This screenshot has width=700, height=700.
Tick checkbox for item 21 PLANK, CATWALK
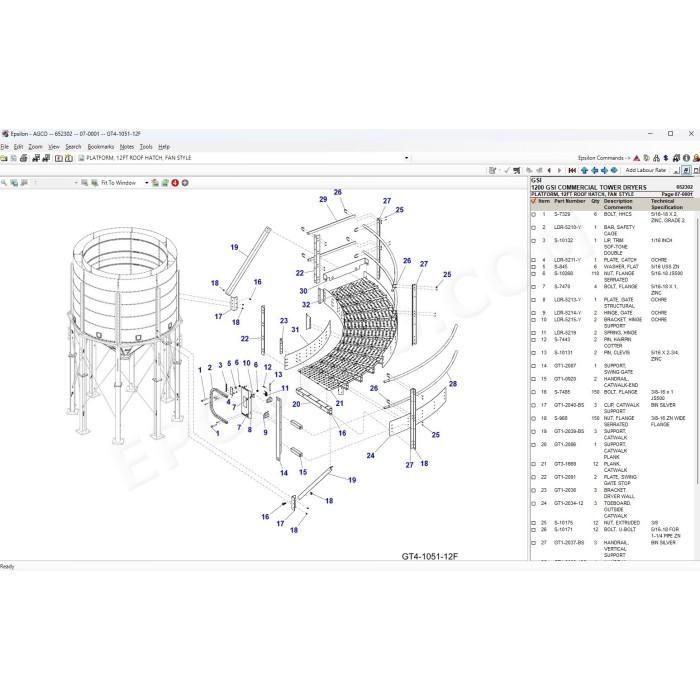pyautogui.click(x=533, y=464)
